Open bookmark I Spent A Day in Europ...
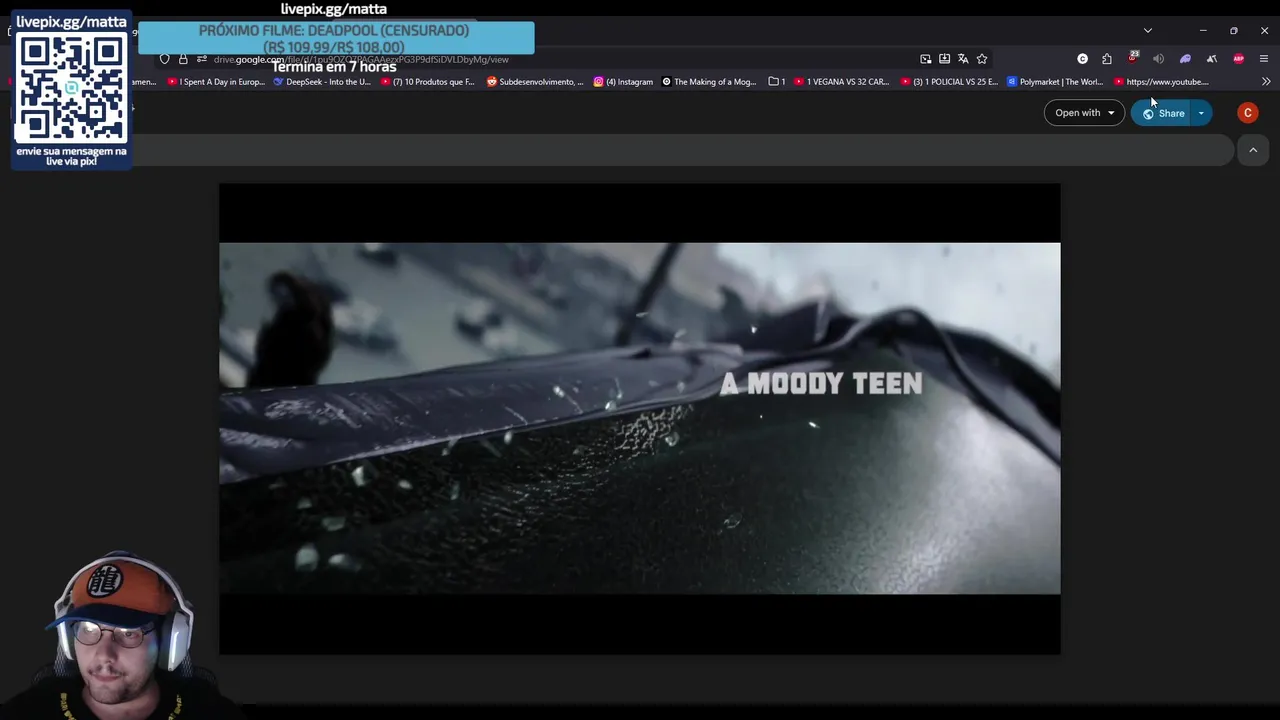The height and width of the screenshot is (720, 1280). point(216,82)
